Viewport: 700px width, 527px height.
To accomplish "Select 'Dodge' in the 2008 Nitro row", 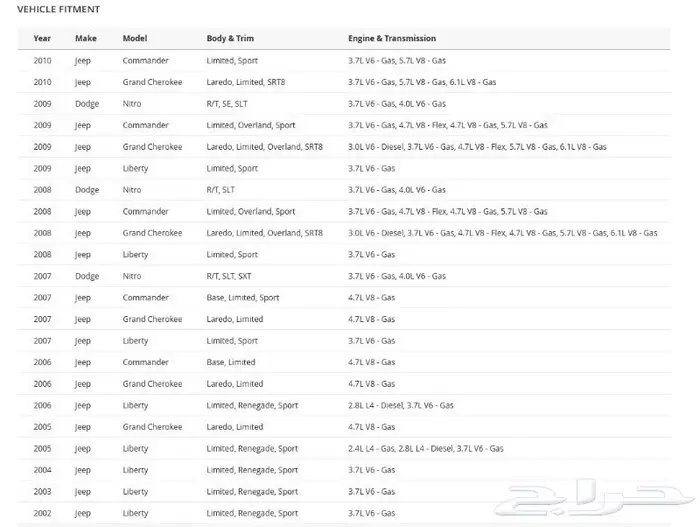I will point(87,190).
